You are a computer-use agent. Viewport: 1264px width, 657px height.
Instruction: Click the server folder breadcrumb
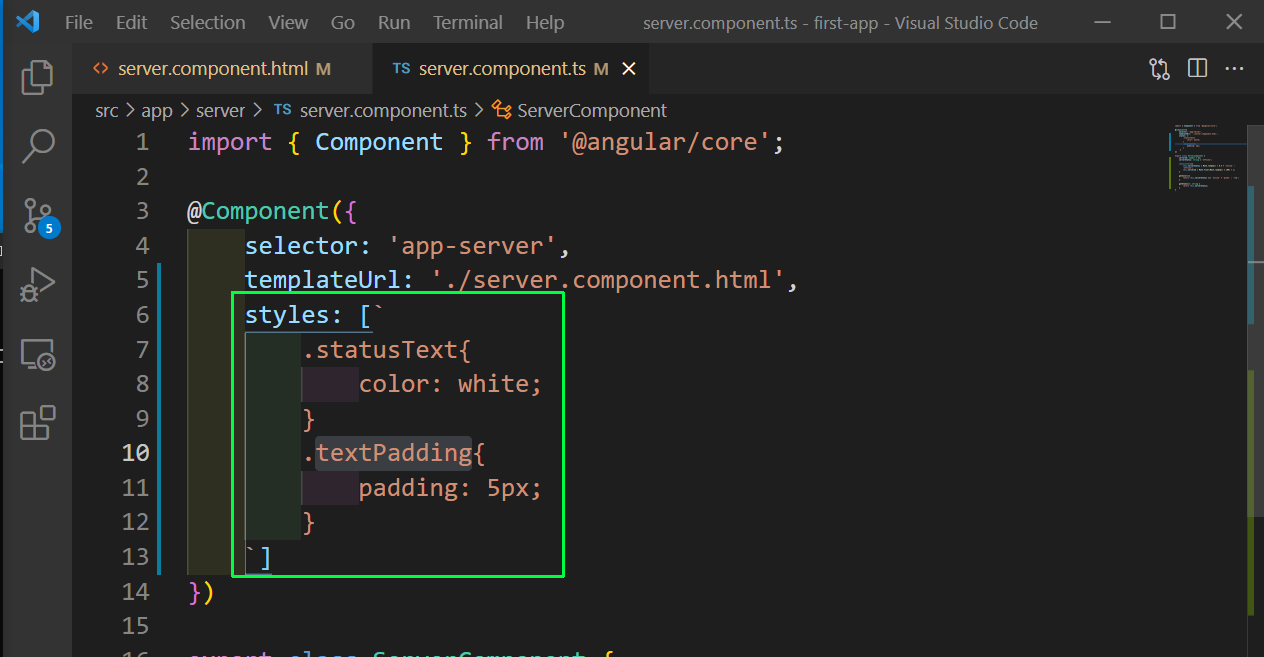tap(220, 110)
